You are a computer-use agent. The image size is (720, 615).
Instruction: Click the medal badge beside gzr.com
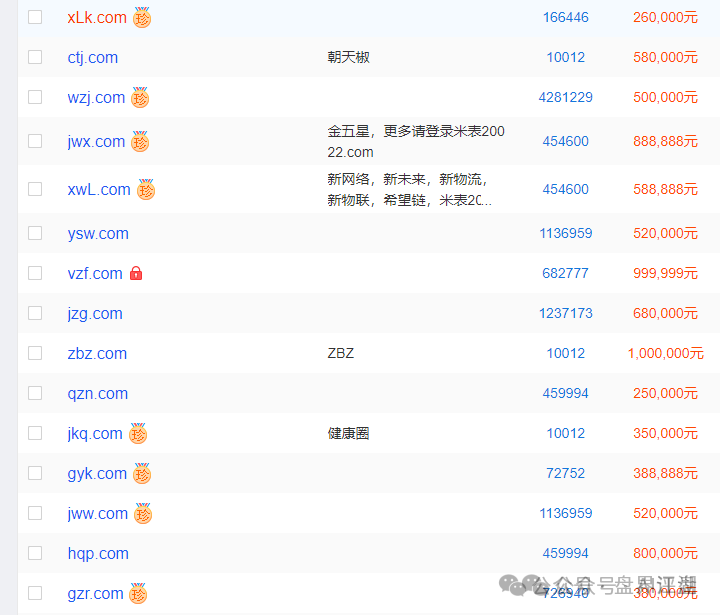pos(139,594)
